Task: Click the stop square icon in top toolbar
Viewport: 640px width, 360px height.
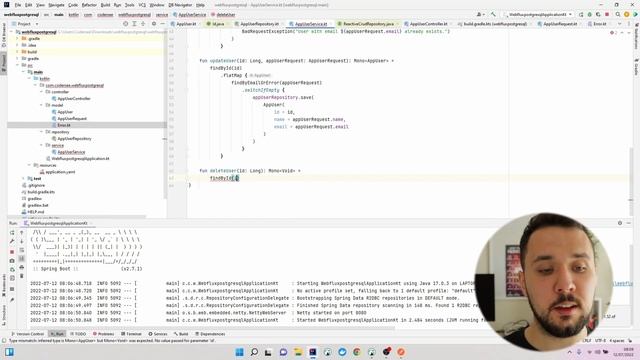Action: pyautogui.click(x=607, y=14)
